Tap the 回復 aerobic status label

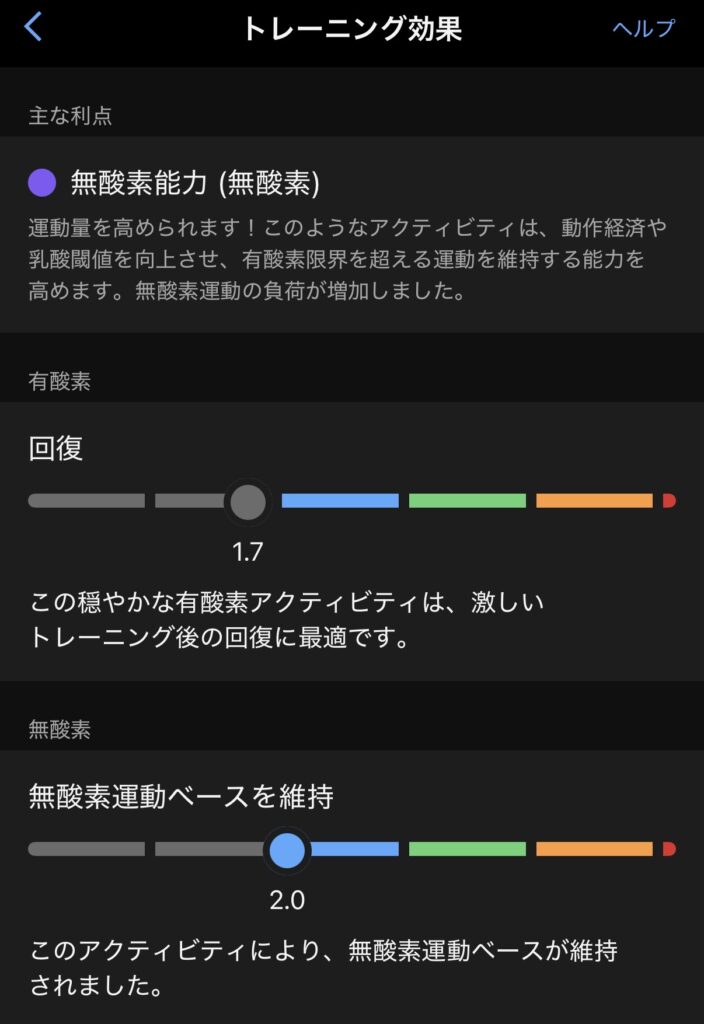click(56, 447)
